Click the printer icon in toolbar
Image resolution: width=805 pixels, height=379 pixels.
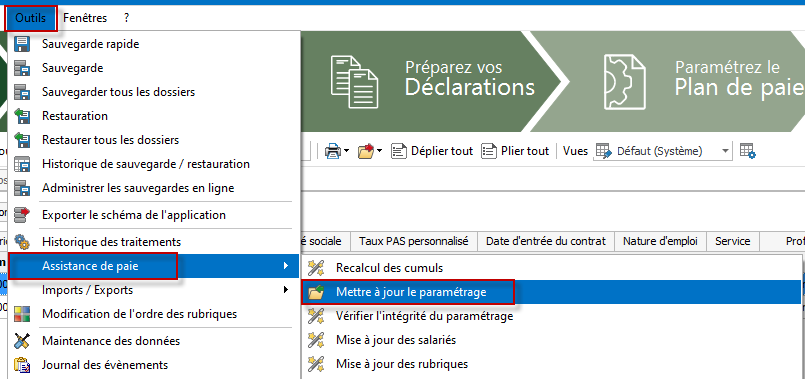[333, 151]
